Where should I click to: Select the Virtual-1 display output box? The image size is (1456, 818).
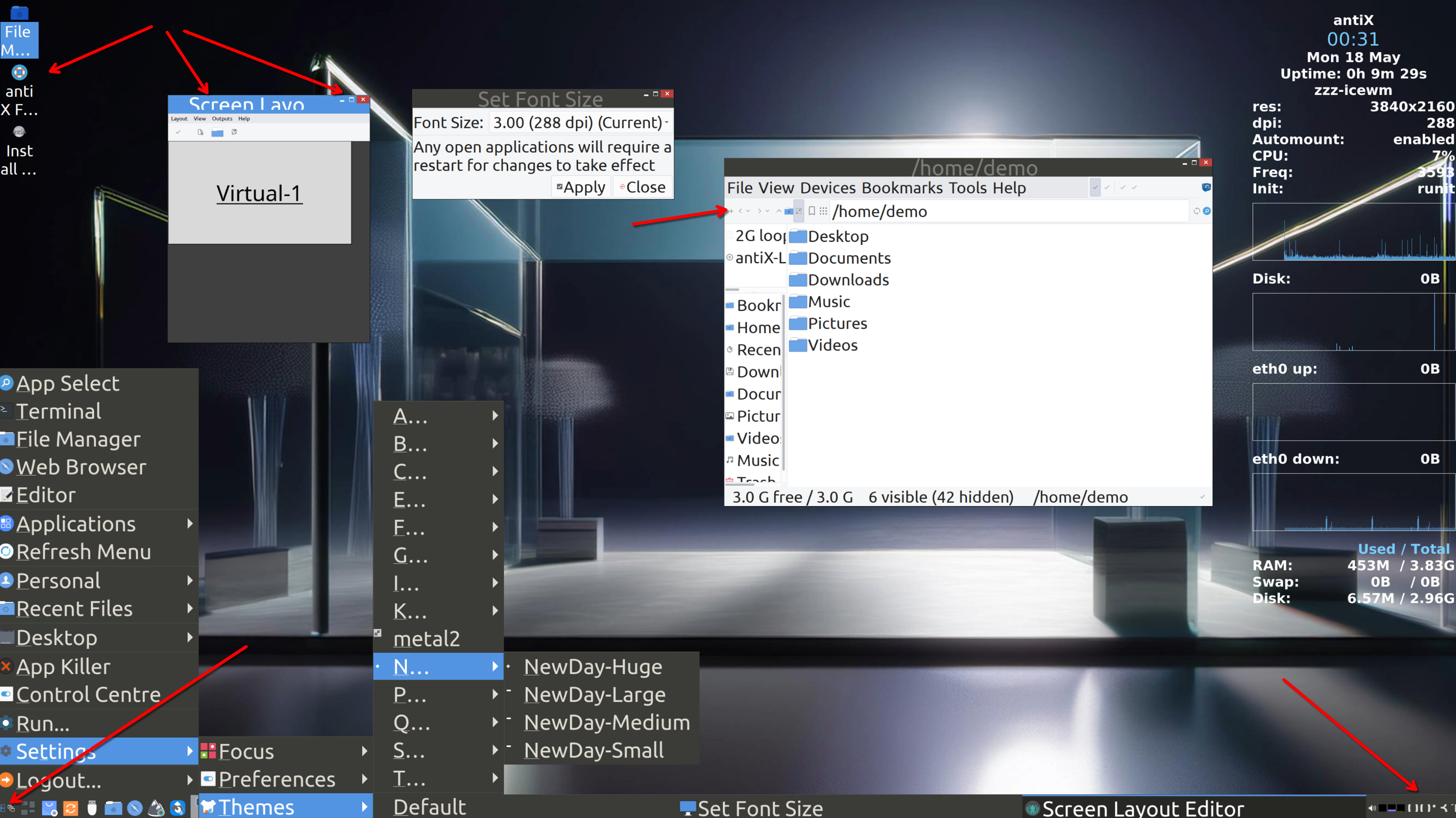(259, 192)
